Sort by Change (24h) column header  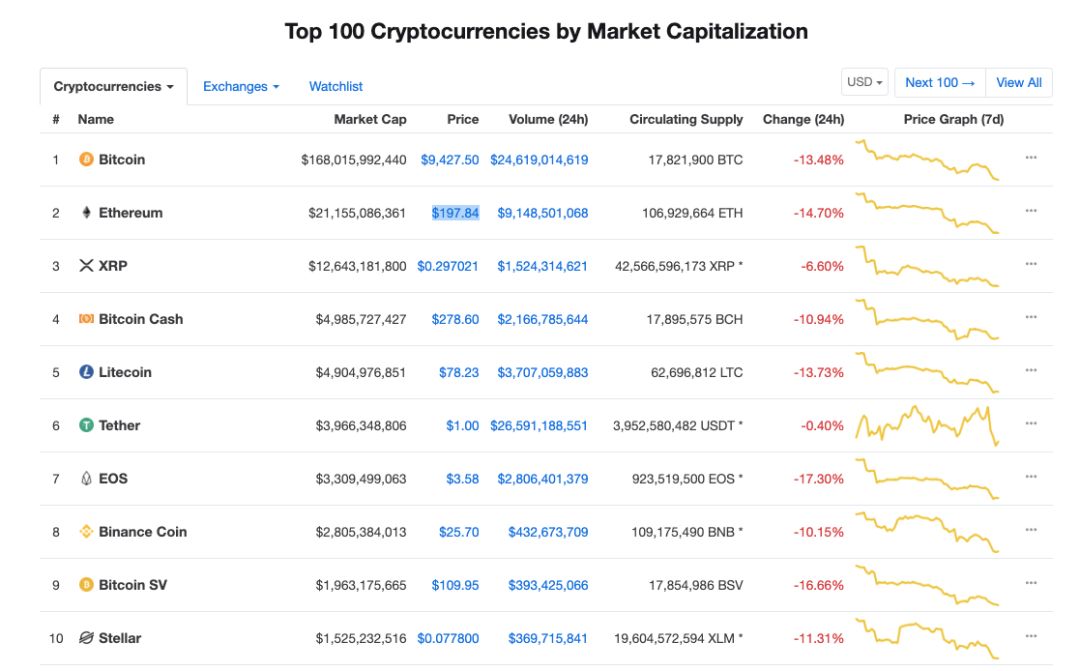pos(803,119)
